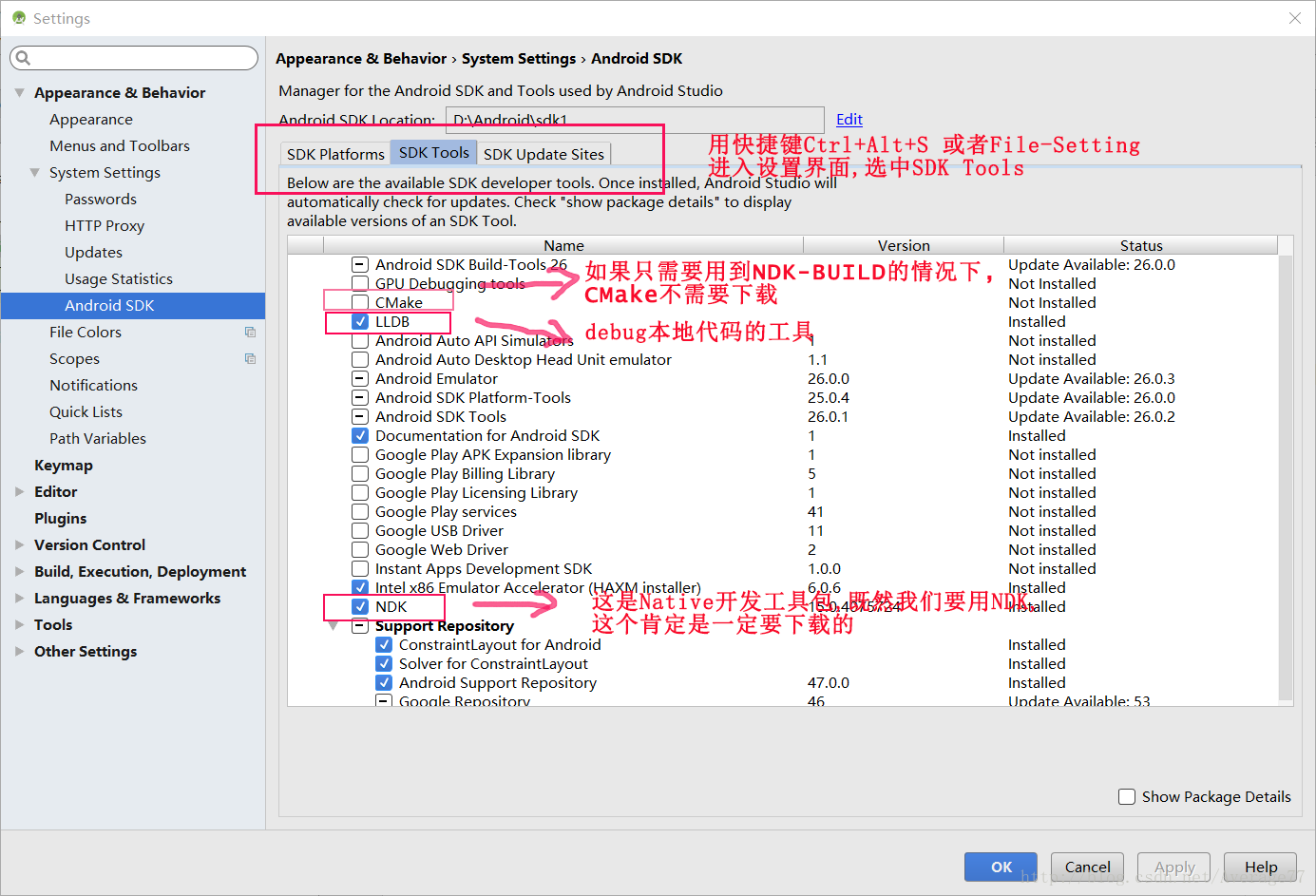This screenshot has width=1316, height=896.
Task: Open Notifications settings
Action: [93, 385]
